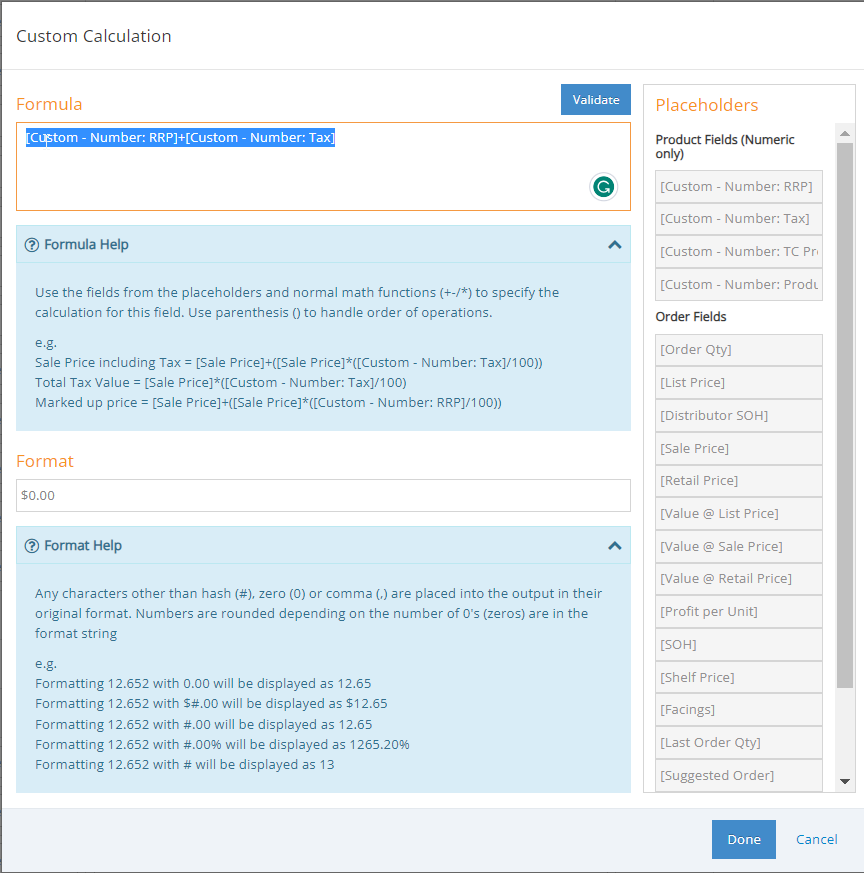The height and width of the screenshot is (873, 864).
Task: Click 'Formatting 12.652 with # will' example line
Action: (x=185, y=764)
